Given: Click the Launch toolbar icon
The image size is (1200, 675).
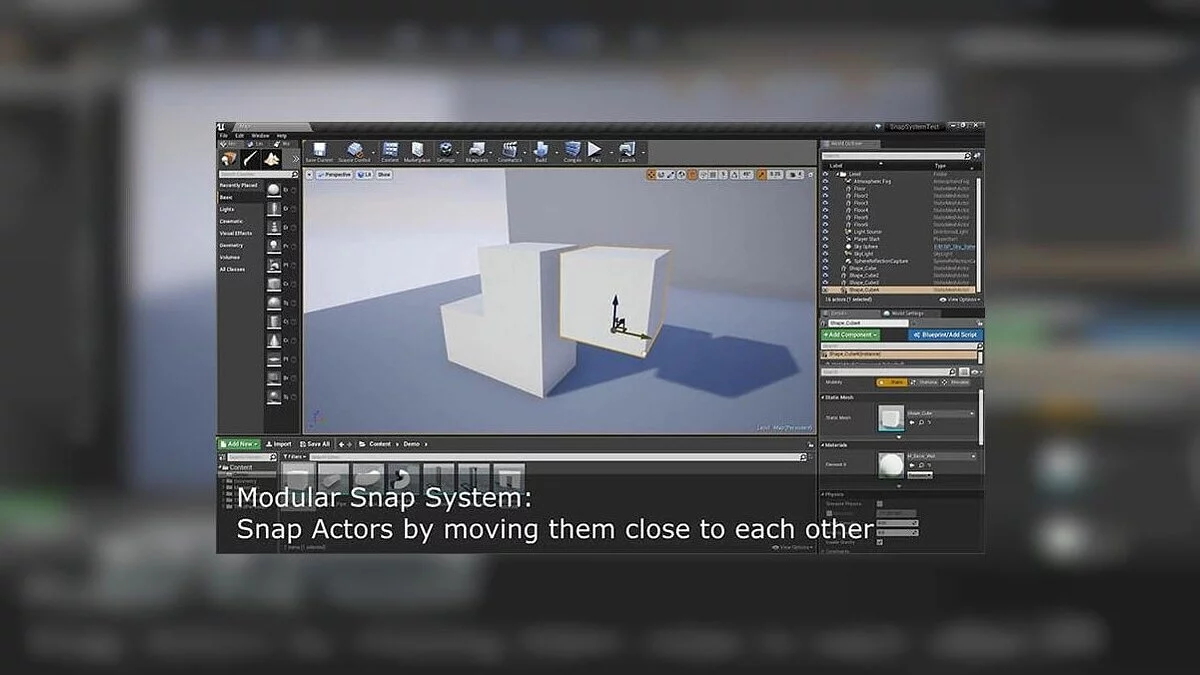Looking at the screenshot, I should 627,151.
